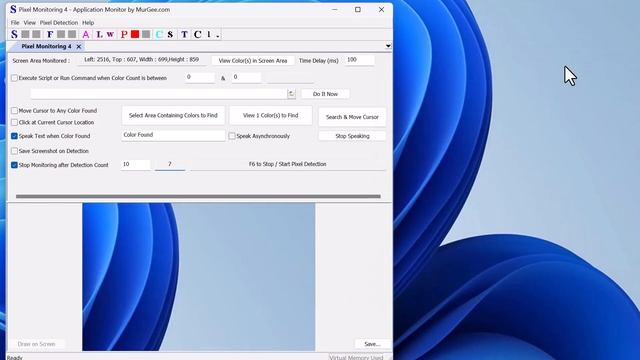Click the magenta A toolbar icon

click(x=86, y=34)
